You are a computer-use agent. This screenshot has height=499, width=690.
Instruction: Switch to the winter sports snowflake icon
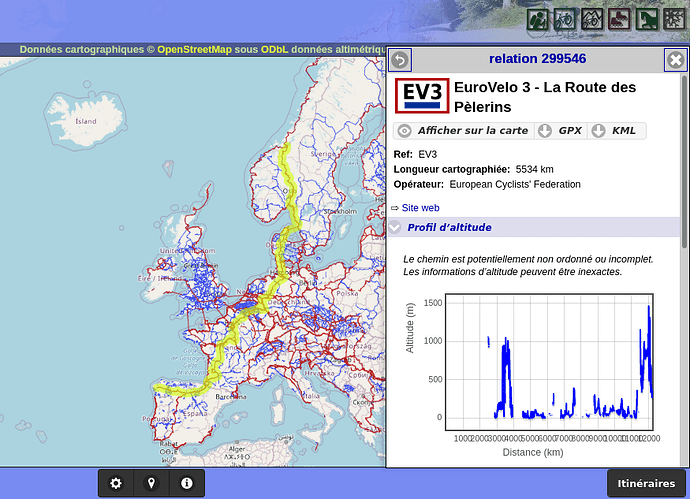coord(672,19)
